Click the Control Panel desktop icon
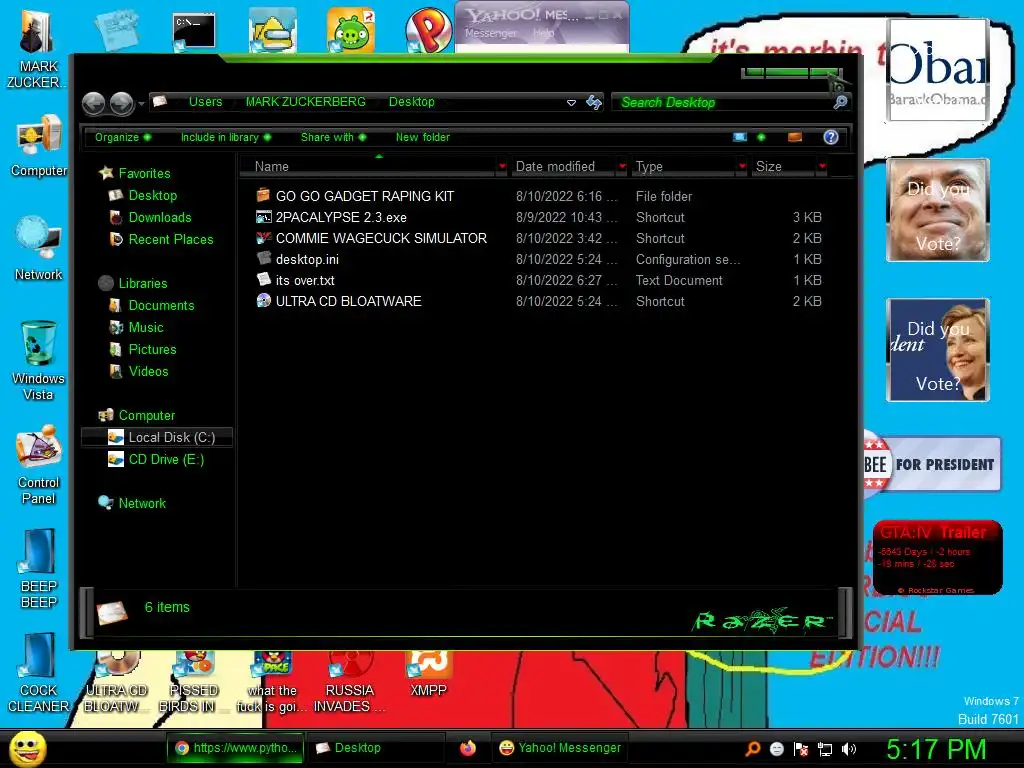Viewport: 1024px width, 768px height. 39,465
